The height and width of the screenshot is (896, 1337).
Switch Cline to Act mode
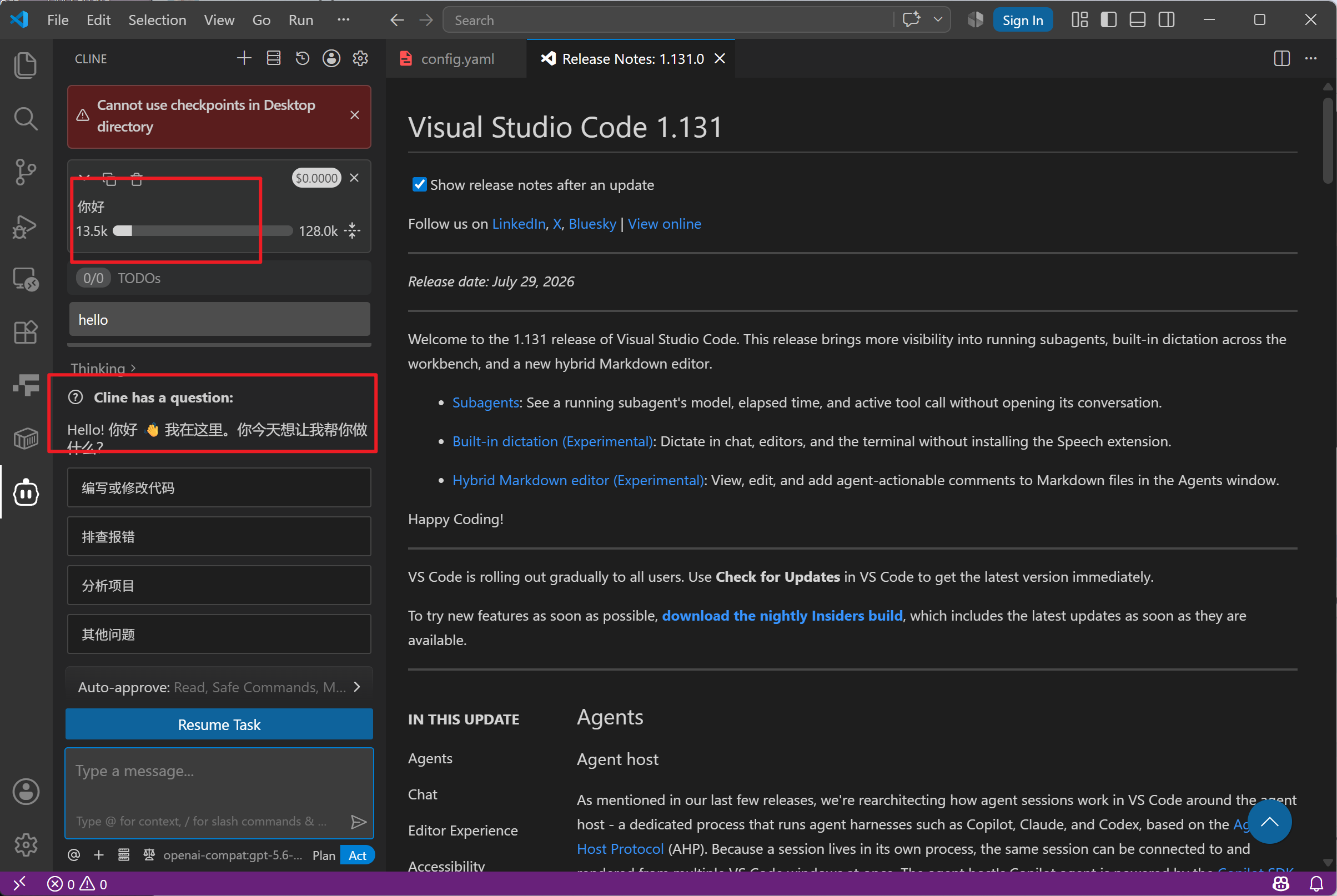(357, 855)
